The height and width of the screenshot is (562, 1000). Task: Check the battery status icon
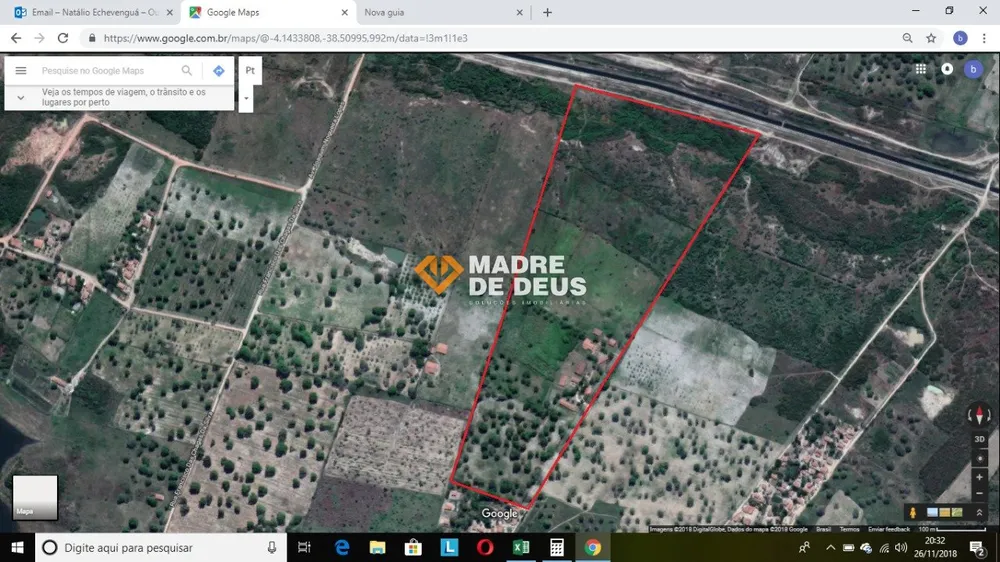[848, 547]
